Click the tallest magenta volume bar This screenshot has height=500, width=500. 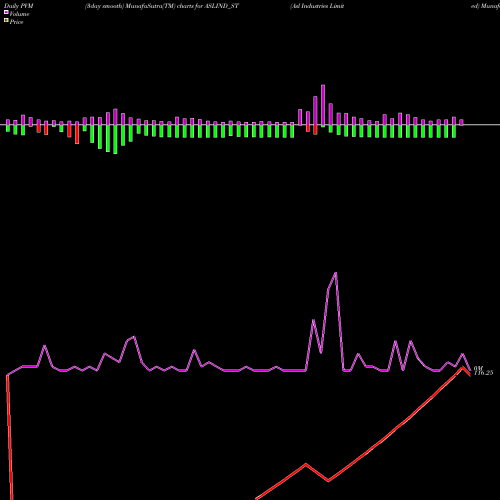(323, 106)
